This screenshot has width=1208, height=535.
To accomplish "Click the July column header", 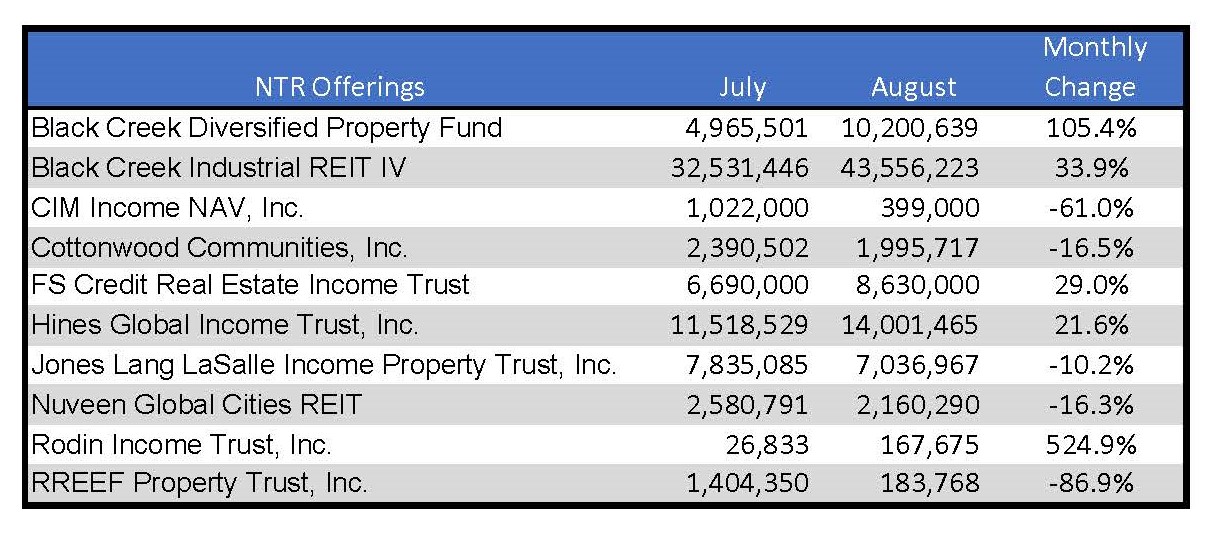I will pyautogui.click(x=742, y=87).
